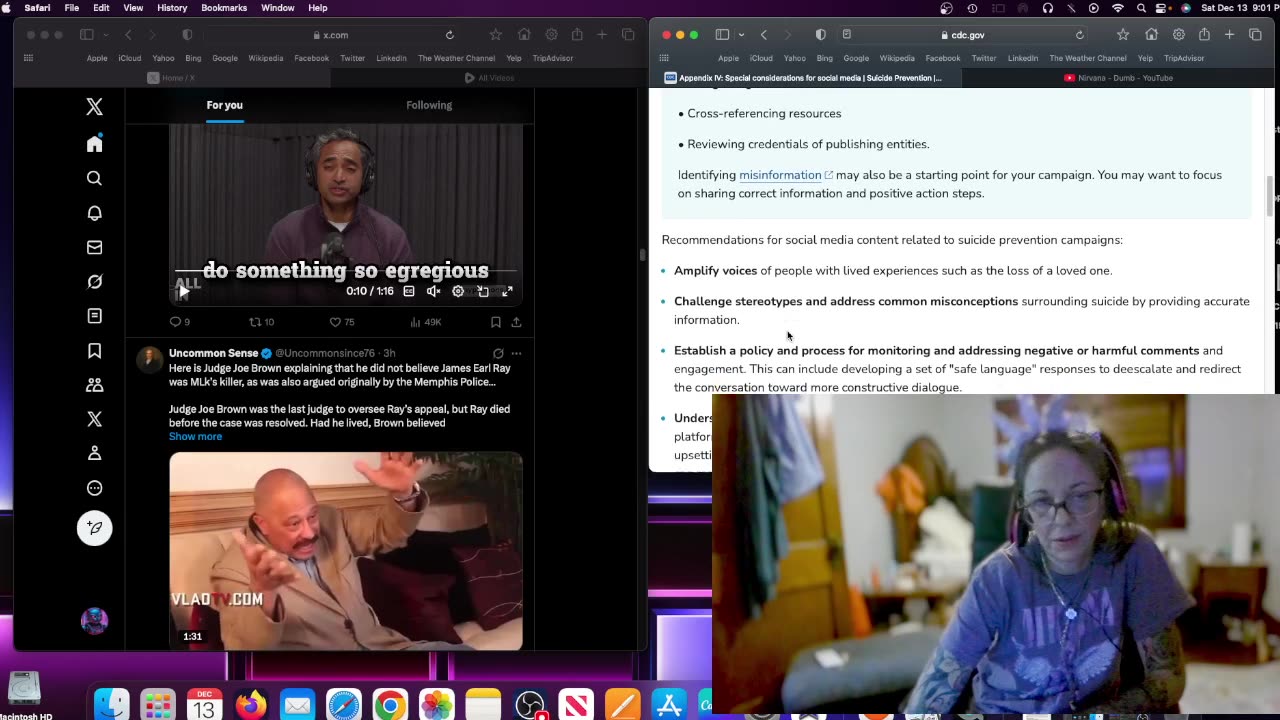Show tab overview in cdc.gov window
The height and width of the screenshot is (720, 1280).
[1255, 35]
